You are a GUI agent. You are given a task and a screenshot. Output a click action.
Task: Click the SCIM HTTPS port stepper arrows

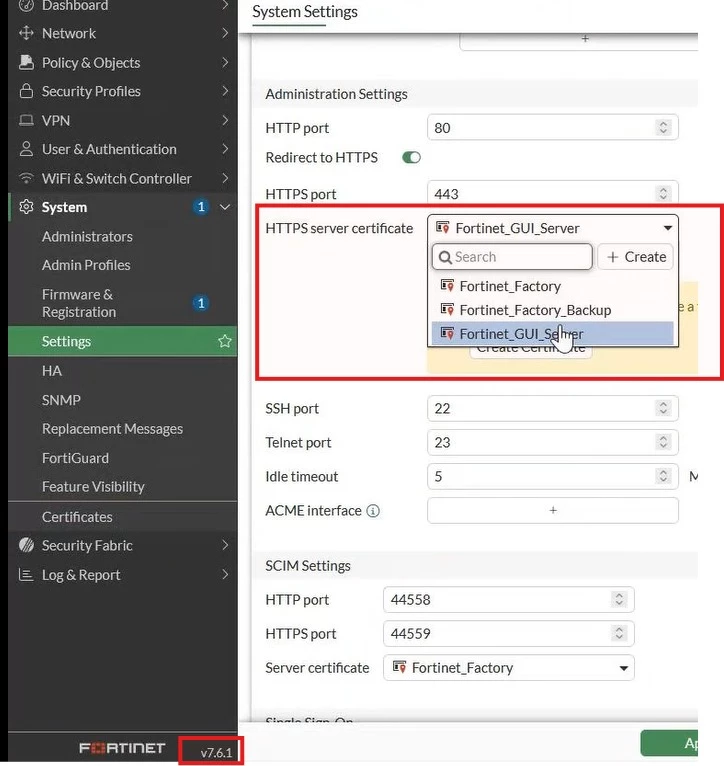(x=619, y=634)
